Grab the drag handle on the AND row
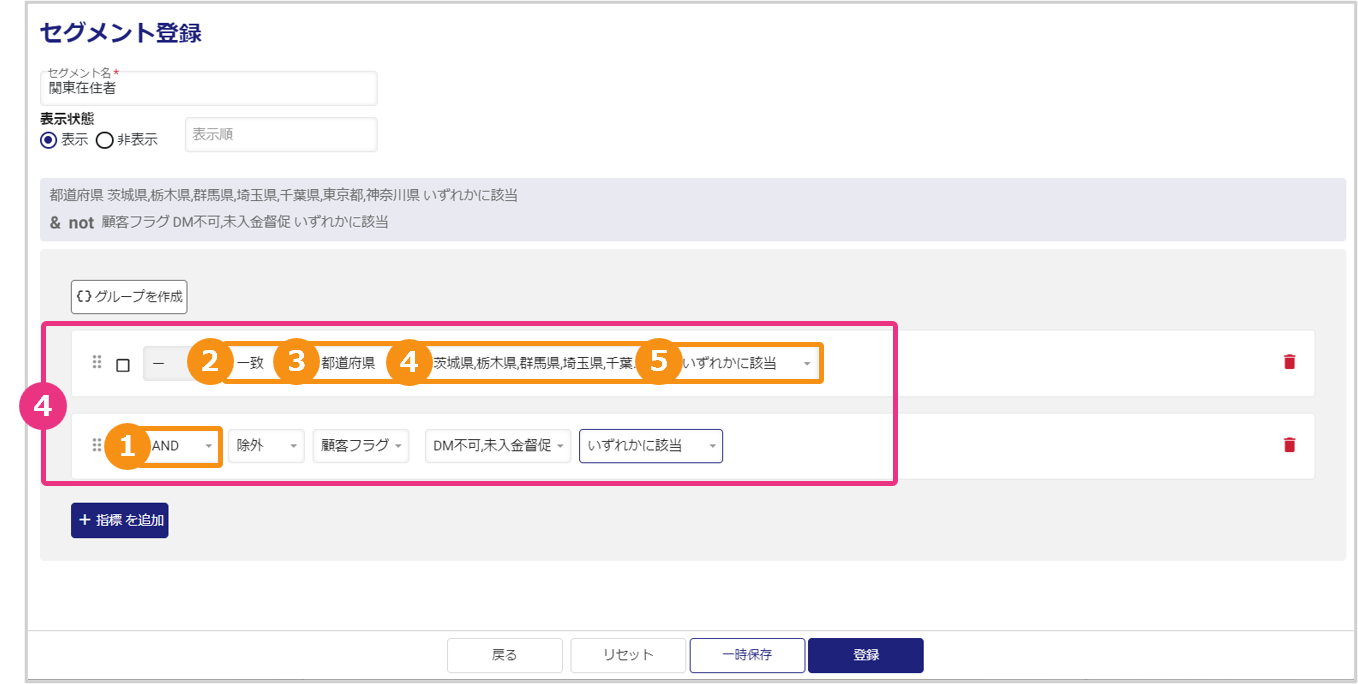 point(97,445)
